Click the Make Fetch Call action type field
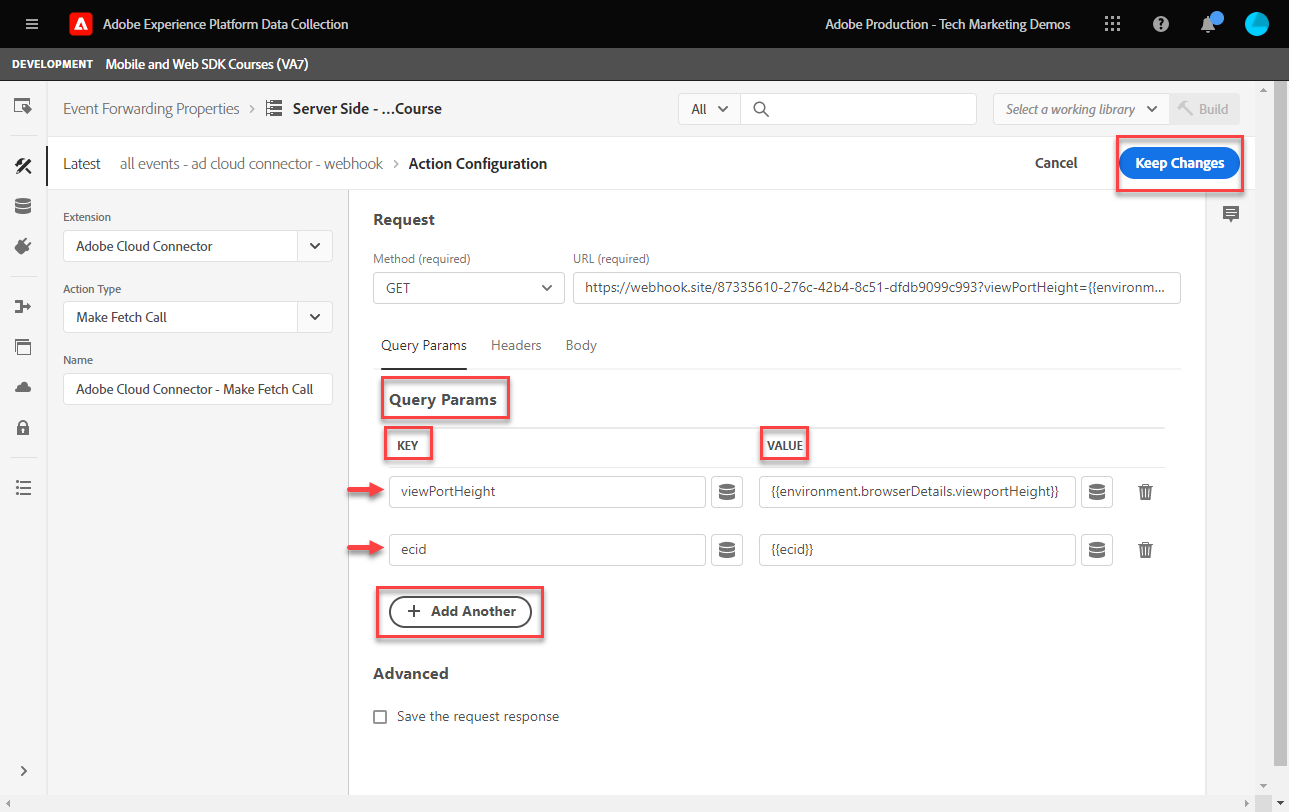Image resolution: width=1289 pixels, height=812 pixels. point(181,317)
